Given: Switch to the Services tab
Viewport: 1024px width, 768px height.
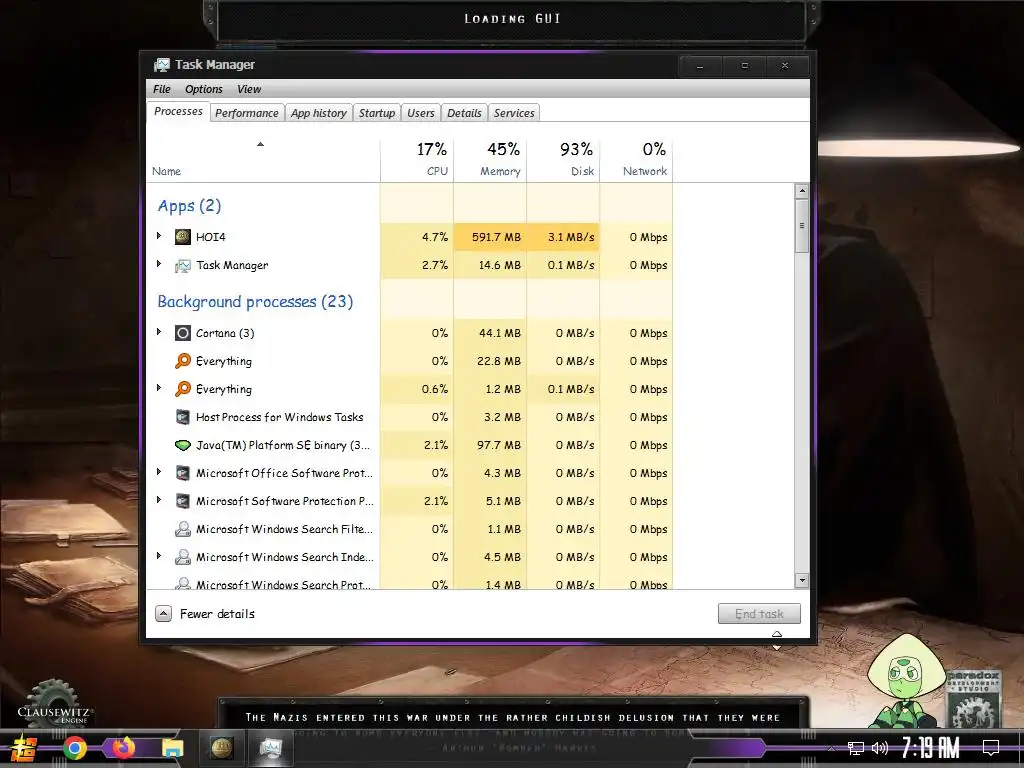Looking at the screenshot, I should [514, 113].
